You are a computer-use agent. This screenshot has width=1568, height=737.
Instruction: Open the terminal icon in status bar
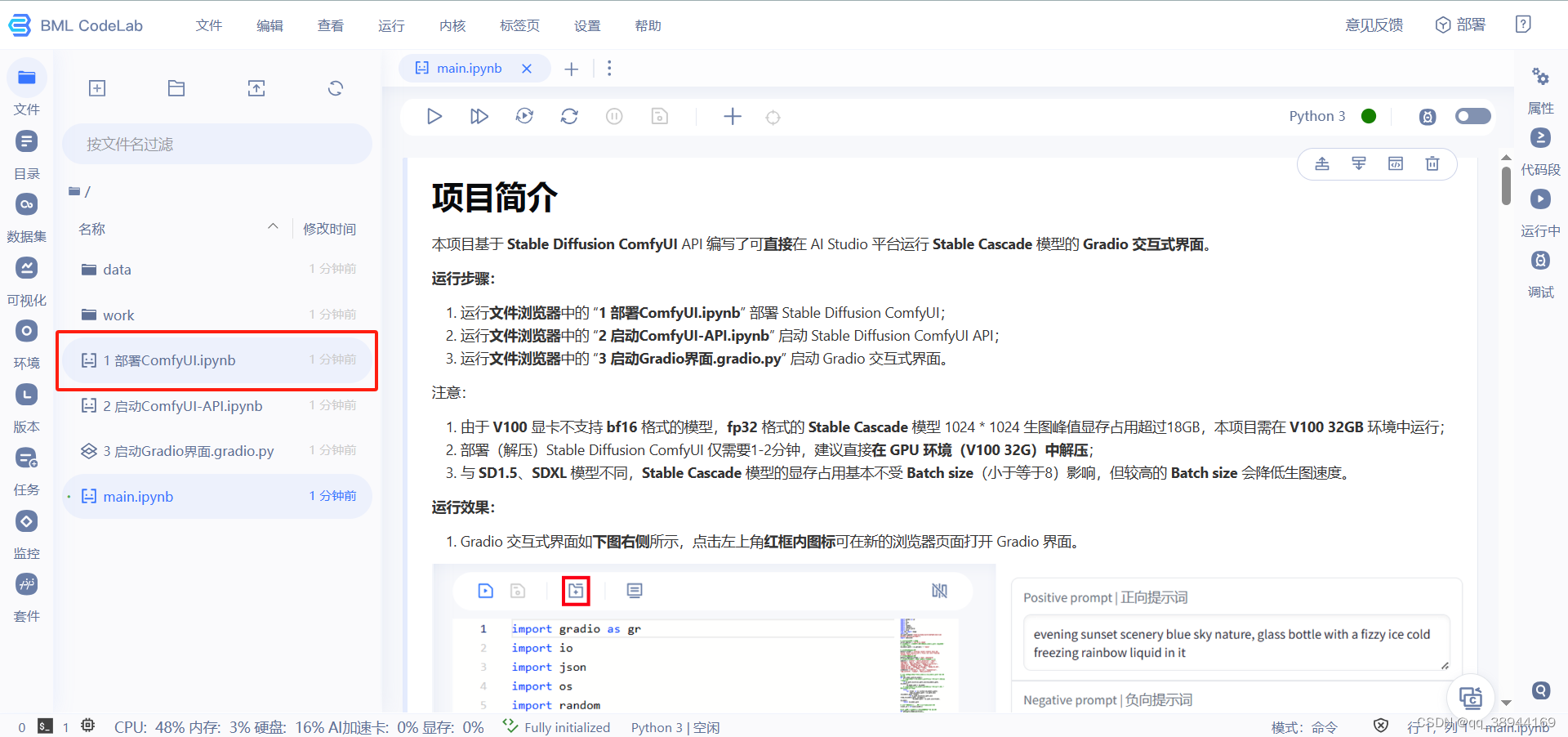point(46,726)
